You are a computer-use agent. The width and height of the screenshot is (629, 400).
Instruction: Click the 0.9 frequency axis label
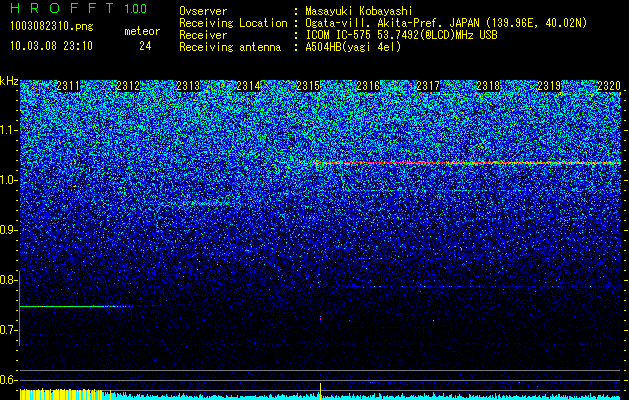[x=8, y=230]
